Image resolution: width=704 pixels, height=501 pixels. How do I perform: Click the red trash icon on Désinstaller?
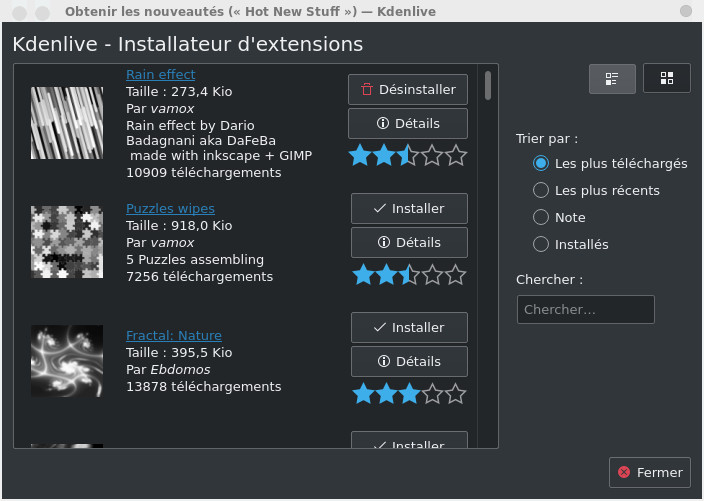coord(367,89)
